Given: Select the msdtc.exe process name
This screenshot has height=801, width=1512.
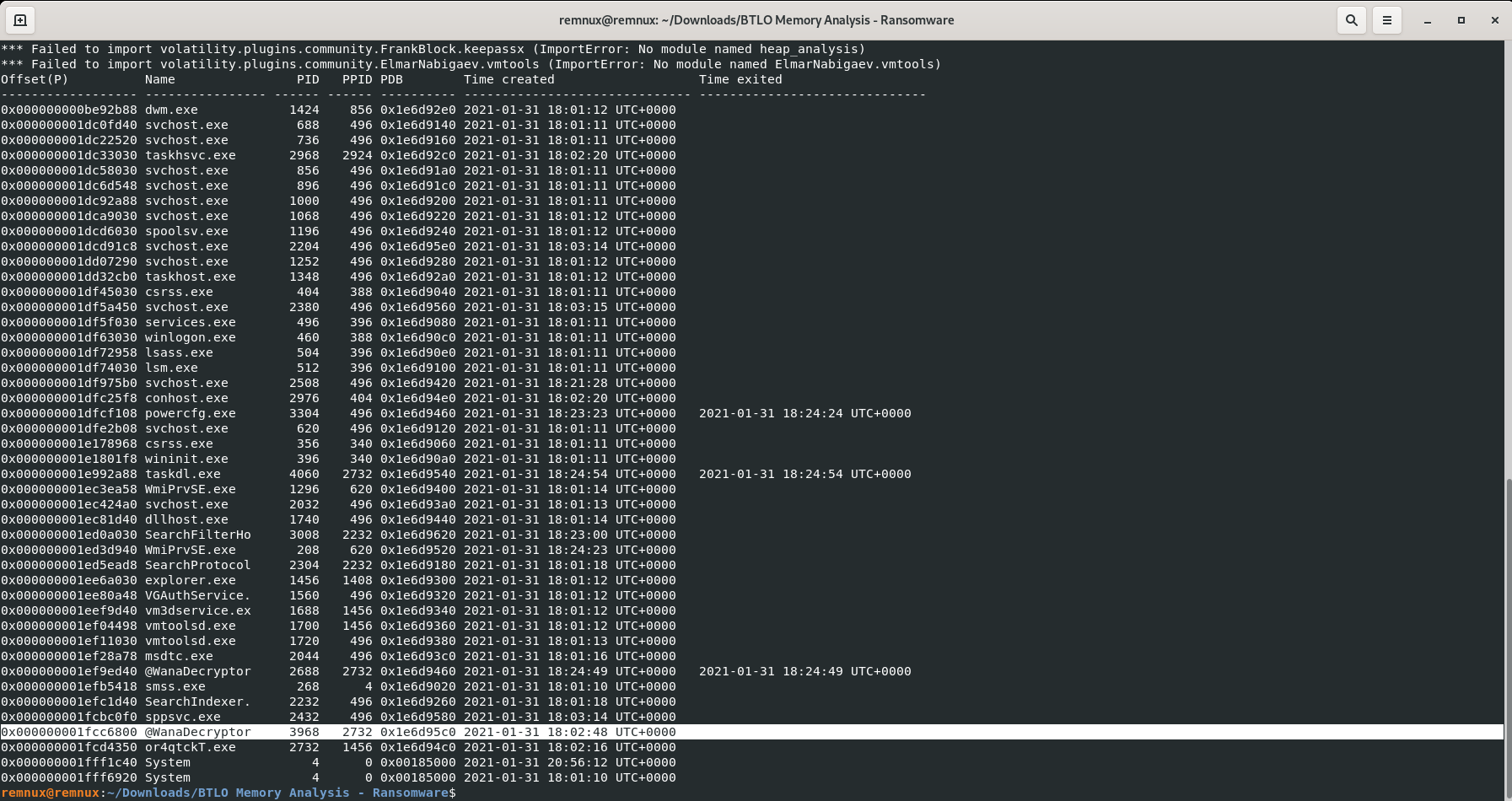Looking at the screenshot, I should click(x=180, y=656).
